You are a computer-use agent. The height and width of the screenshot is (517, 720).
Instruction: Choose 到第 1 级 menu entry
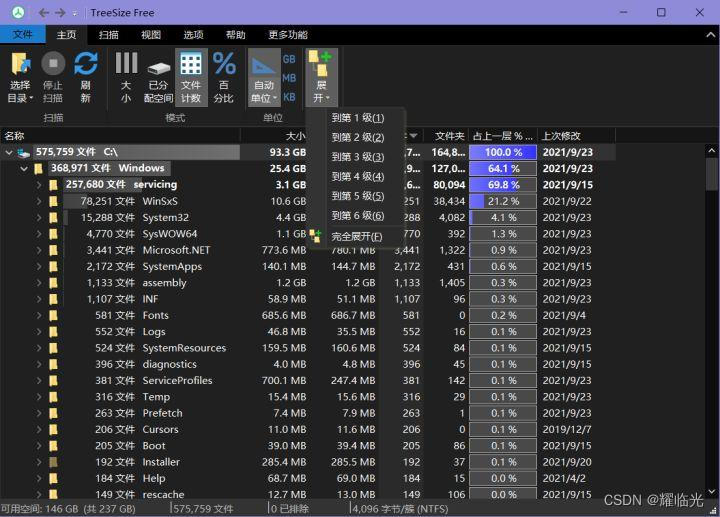pos(357,118)
